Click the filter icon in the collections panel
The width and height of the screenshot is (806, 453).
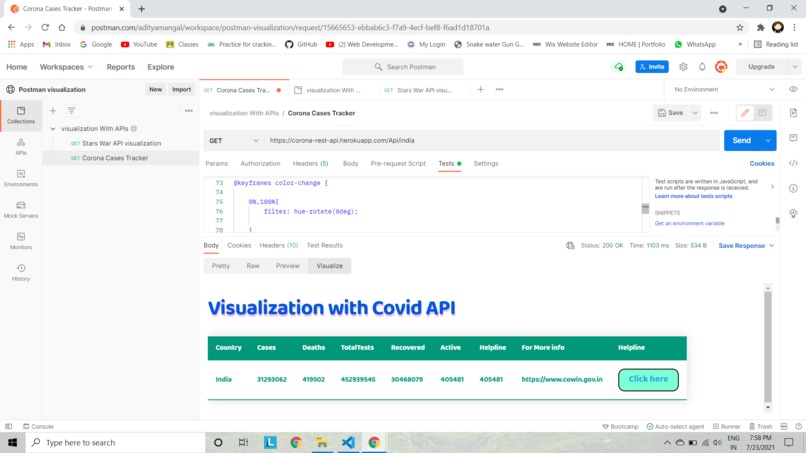71,111
